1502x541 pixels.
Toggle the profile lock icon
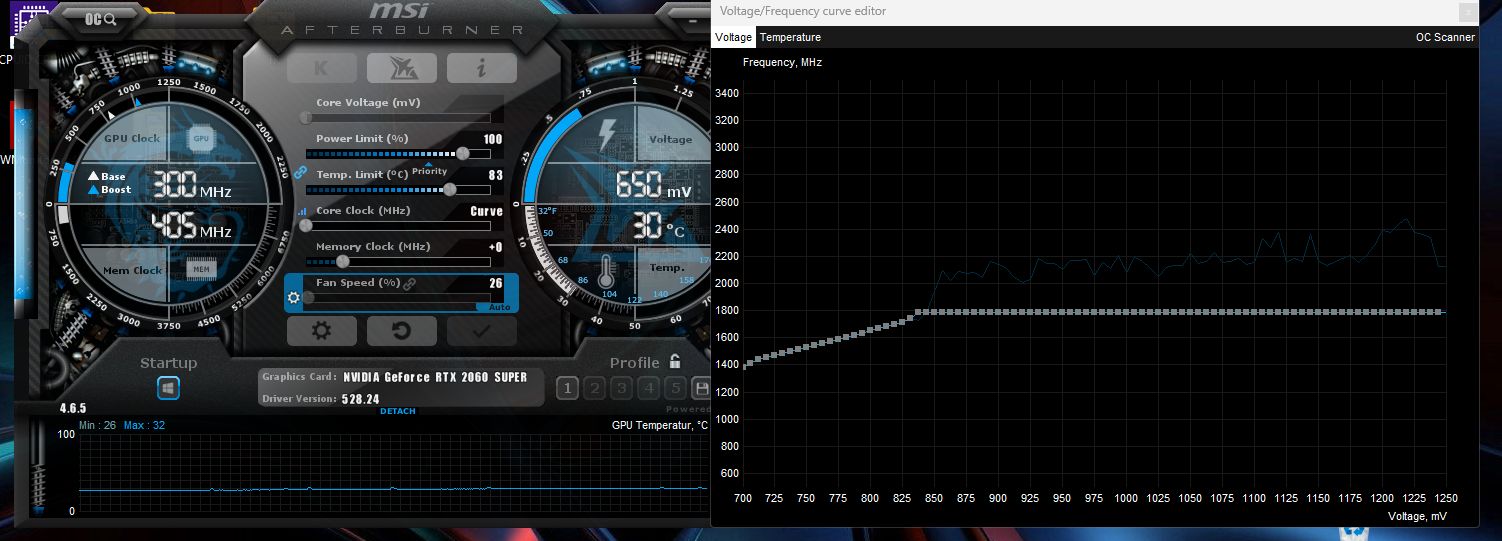(675, 362)
